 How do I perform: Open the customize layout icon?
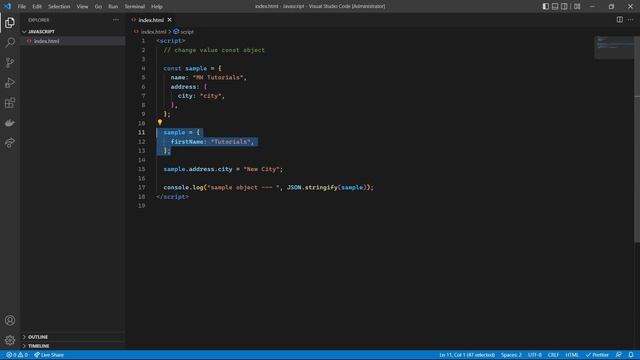[577, 6]
